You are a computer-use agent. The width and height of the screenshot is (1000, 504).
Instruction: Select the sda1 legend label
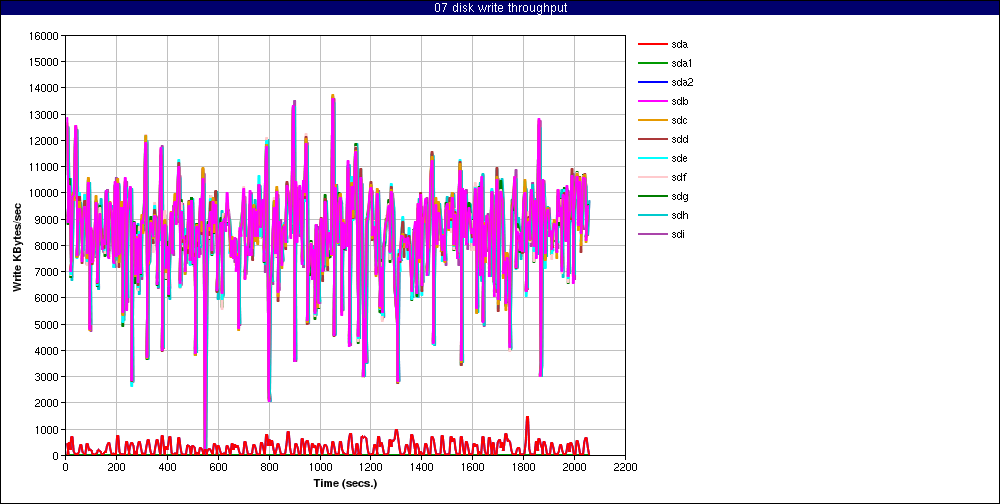click(682, 63)
